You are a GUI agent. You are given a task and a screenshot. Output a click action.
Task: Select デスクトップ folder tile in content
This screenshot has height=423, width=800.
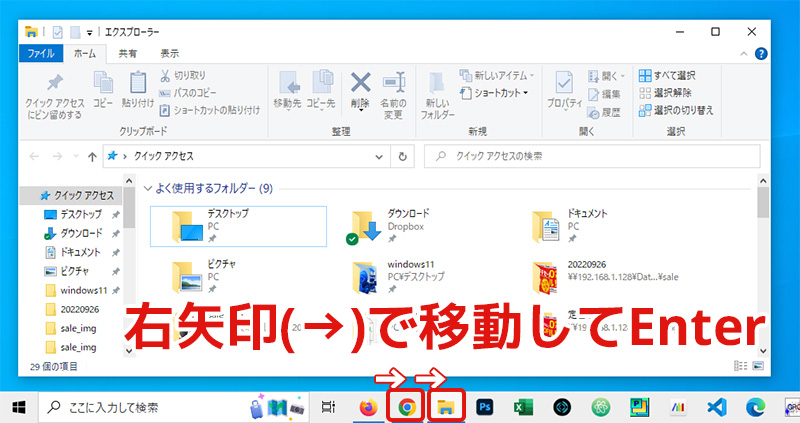238,226
